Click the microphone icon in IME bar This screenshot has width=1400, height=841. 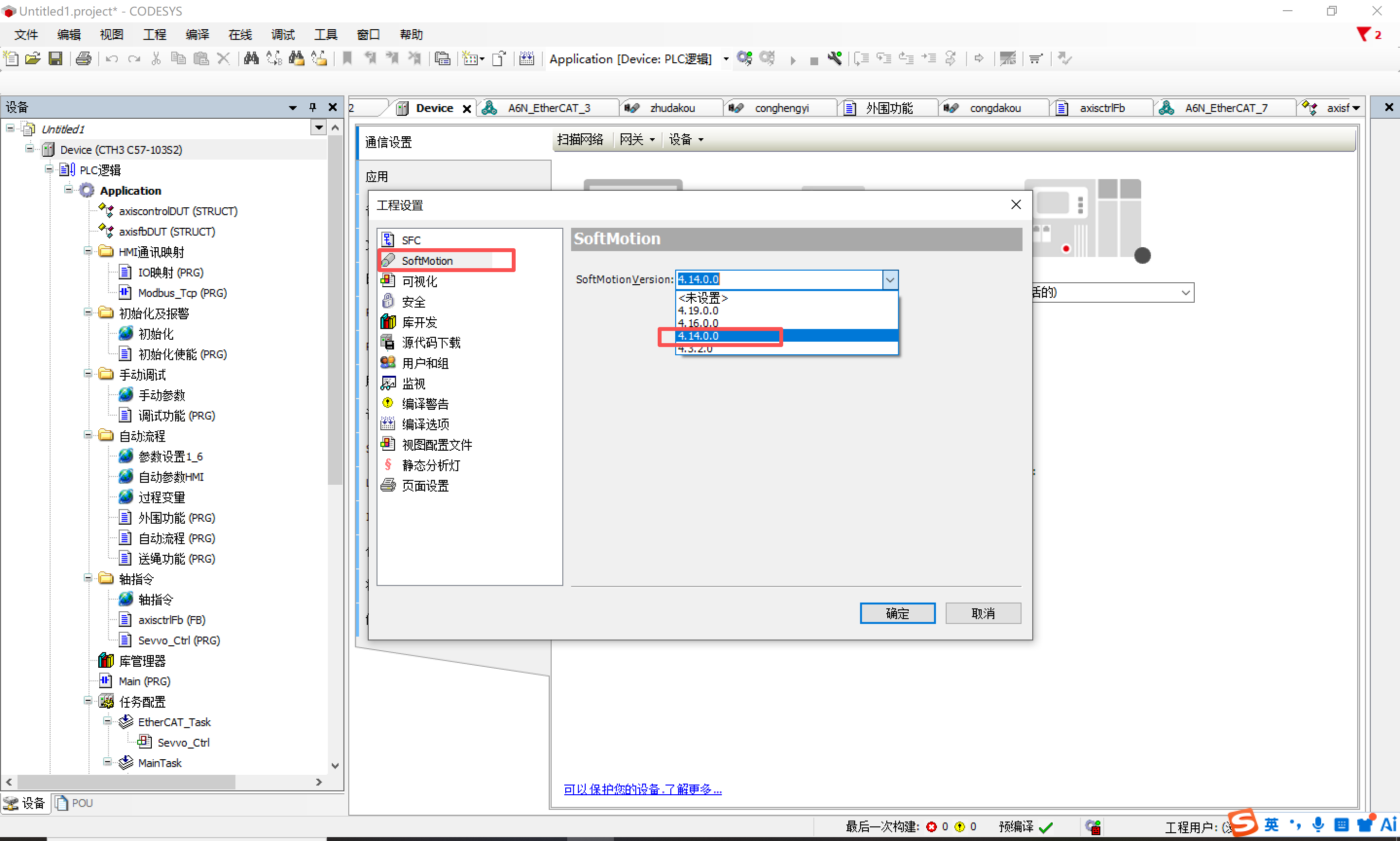pyautogui.click(x=1318, y=824)
